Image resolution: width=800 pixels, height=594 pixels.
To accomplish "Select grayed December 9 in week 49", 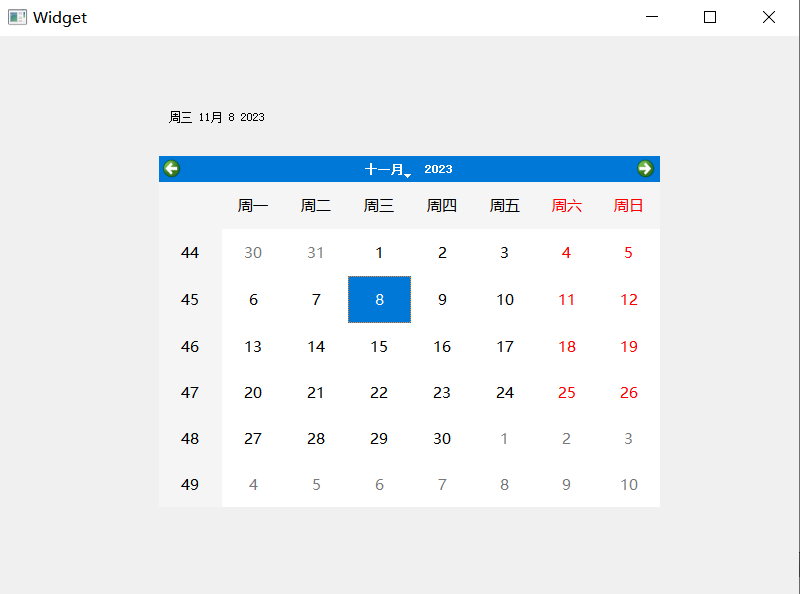I will pyautogui.click(x=566, y=484).
